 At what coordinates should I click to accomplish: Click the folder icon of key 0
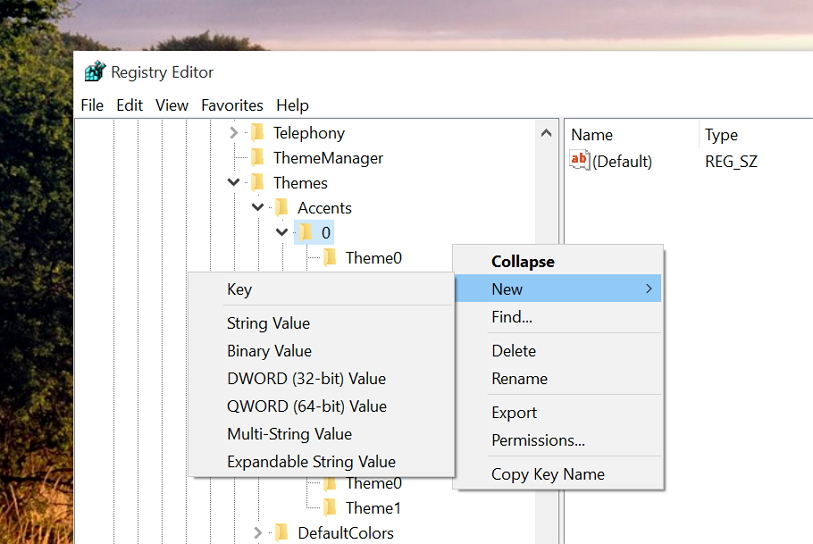coord(306,232)
